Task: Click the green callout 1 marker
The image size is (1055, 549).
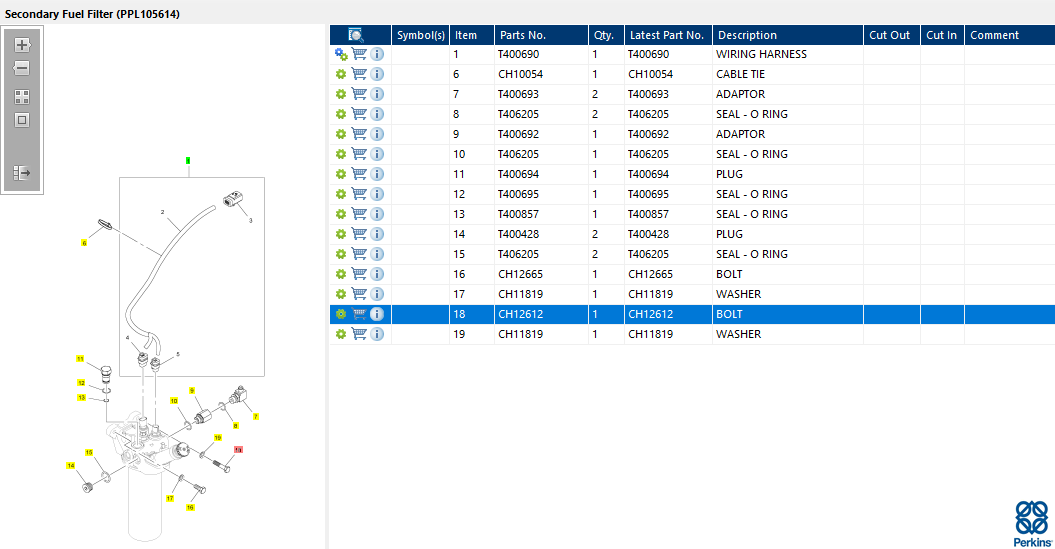Action: [x=188, y=160]
